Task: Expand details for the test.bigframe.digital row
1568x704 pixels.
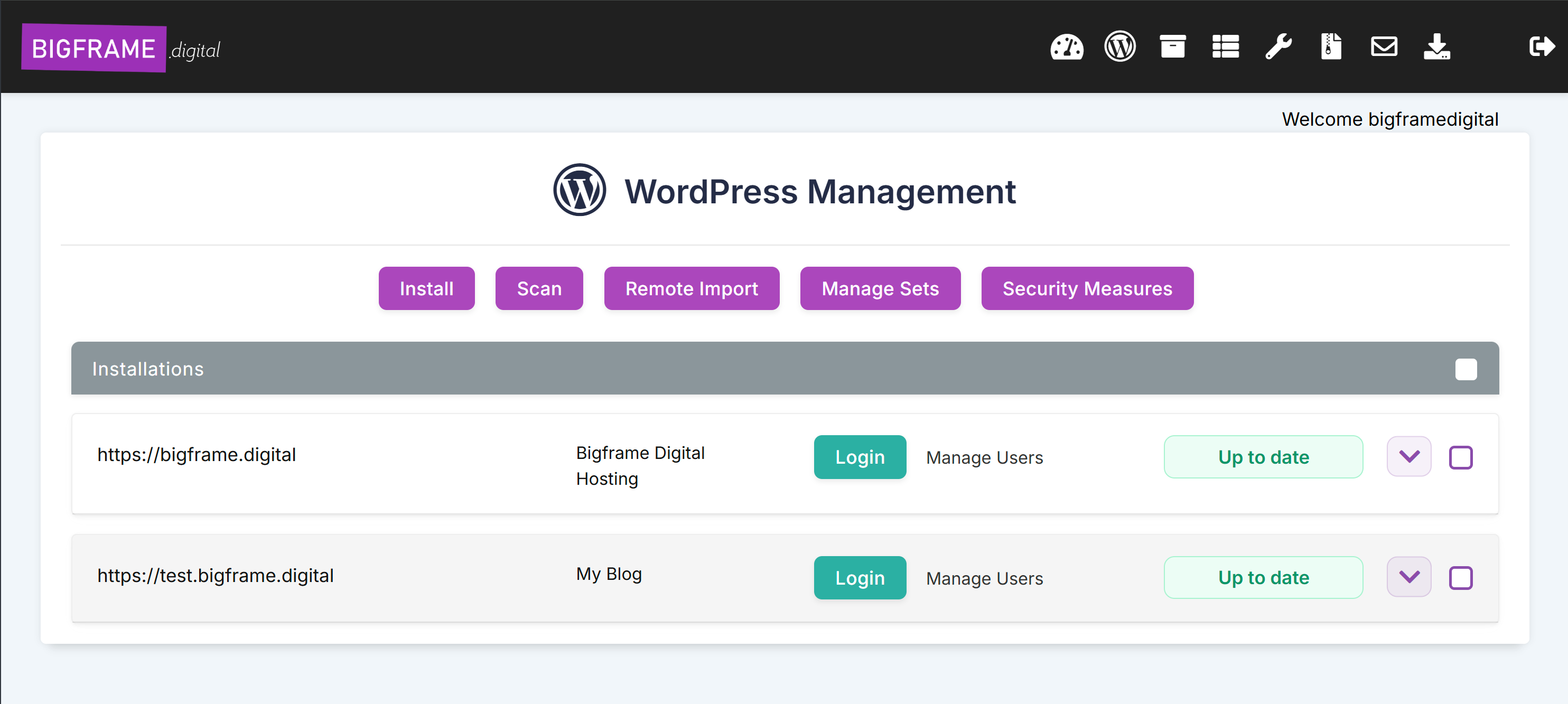Action: click(x=1408, y=577)
